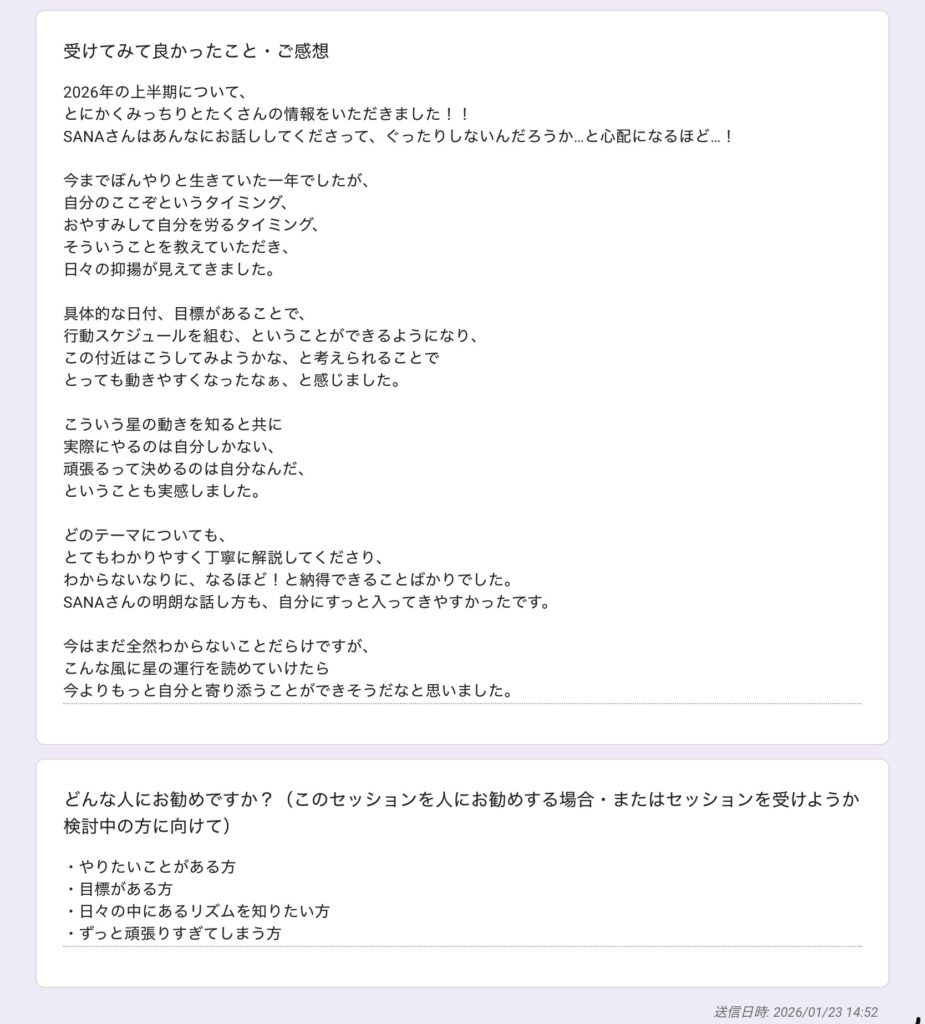Viewport: 925px width, 1024px height.
Task: Click the 送信日時 timestamp at the bottom
Action: [796, 1012]
